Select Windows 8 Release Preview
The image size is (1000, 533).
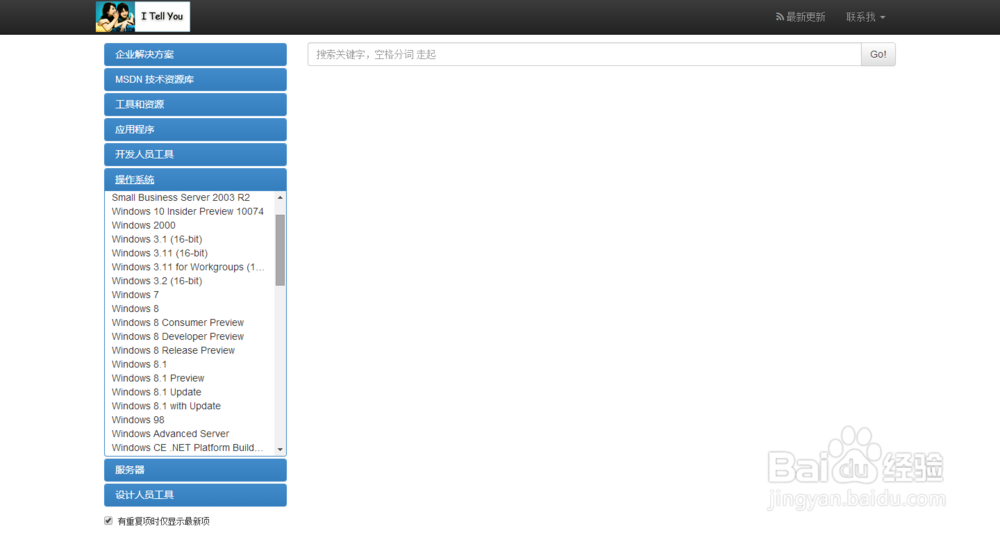[173, 351]
